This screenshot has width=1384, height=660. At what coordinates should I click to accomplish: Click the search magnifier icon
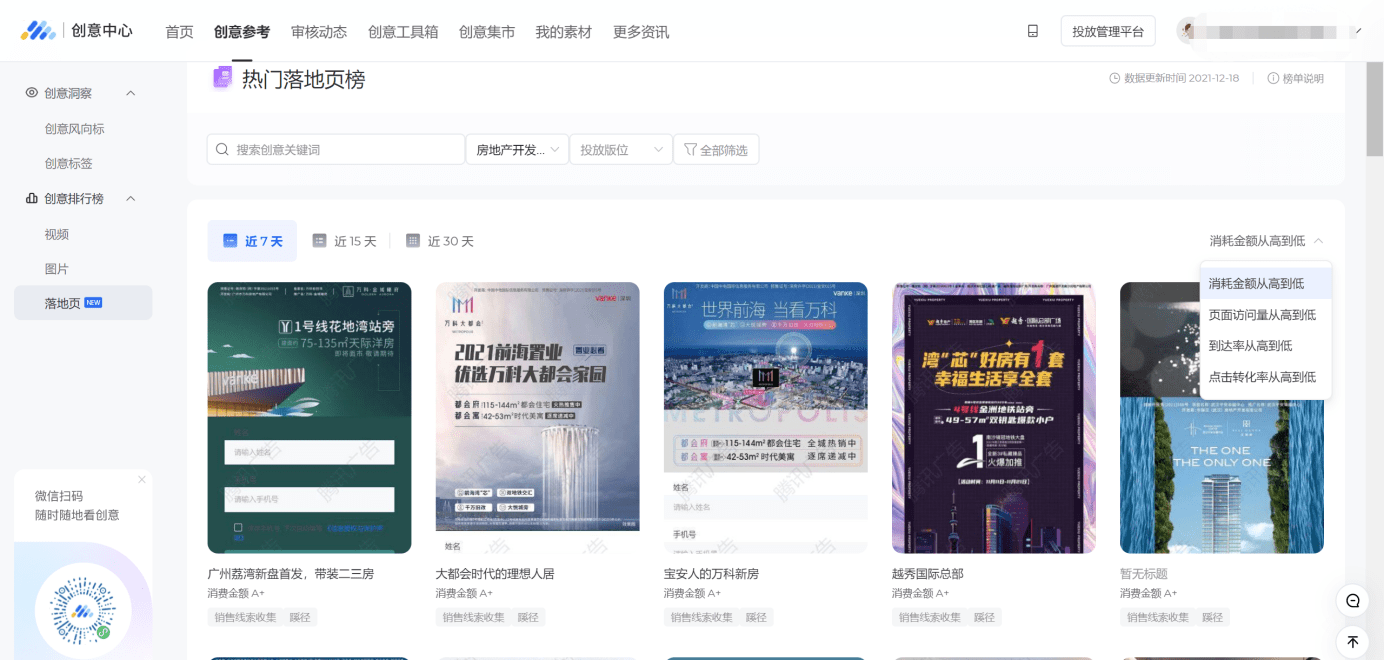click(222, 150)
